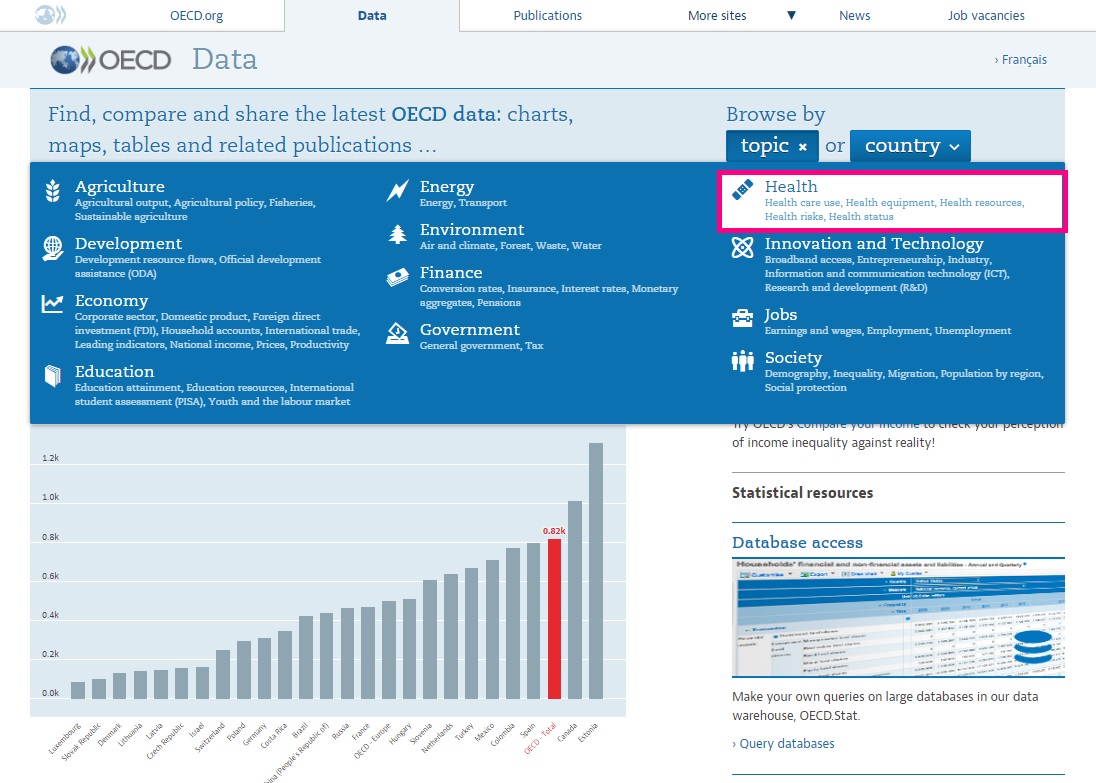Open the More sites menu
Viewport: 1096px width, 783px height.
716,15
